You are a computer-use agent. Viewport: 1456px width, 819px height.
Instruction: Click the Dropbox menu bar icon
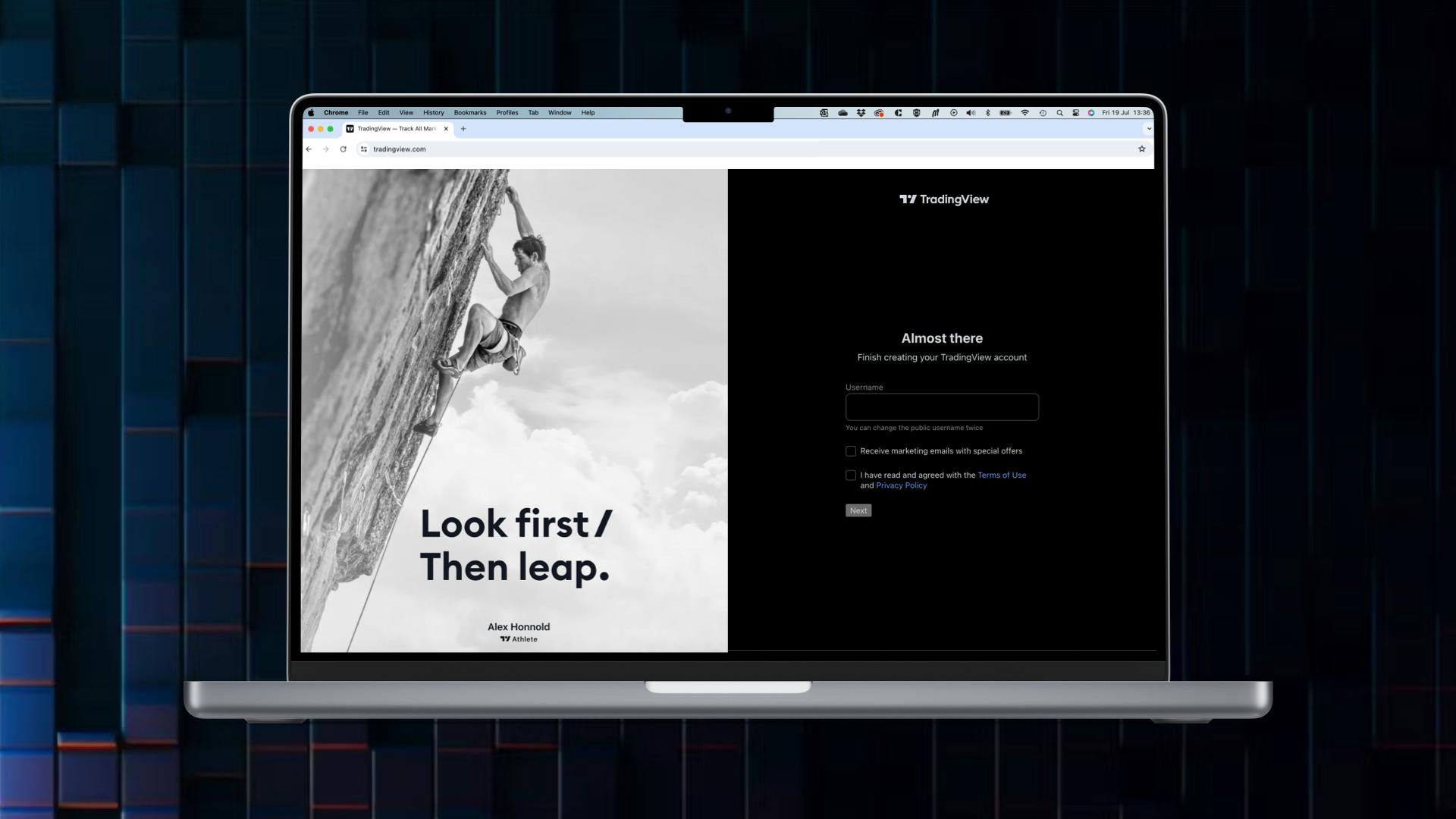[x=861, y=113]
